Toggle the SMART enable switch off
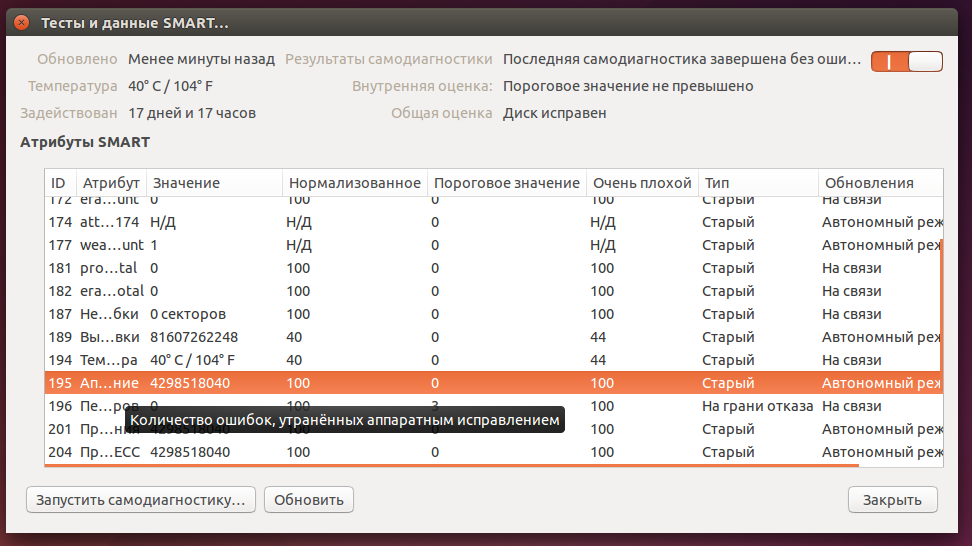This screenshot has height=546, width=972. [x=906, y=61]
